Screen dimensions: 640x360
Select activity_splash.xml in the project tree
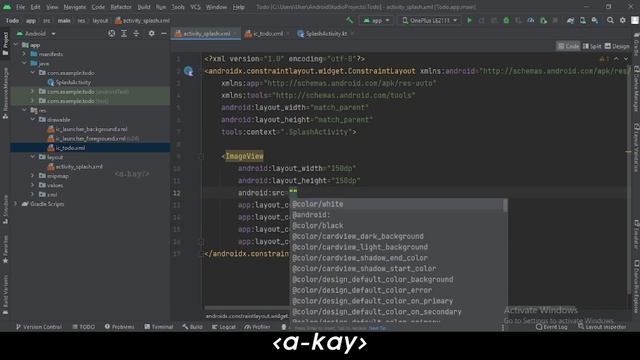pyautogui.click(x=75, y=167)
